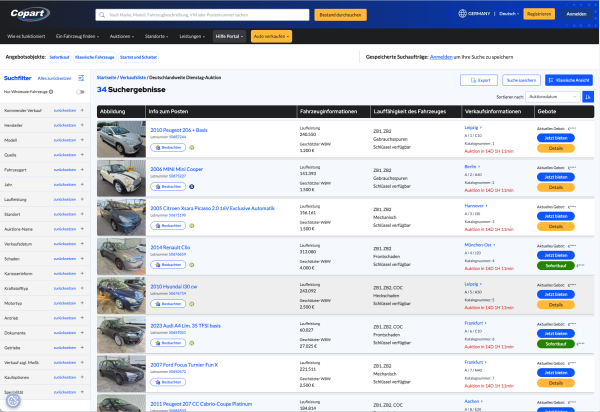Expand the Modell filter
Viewport: 600px width, 412px height.
pos(82,140)
